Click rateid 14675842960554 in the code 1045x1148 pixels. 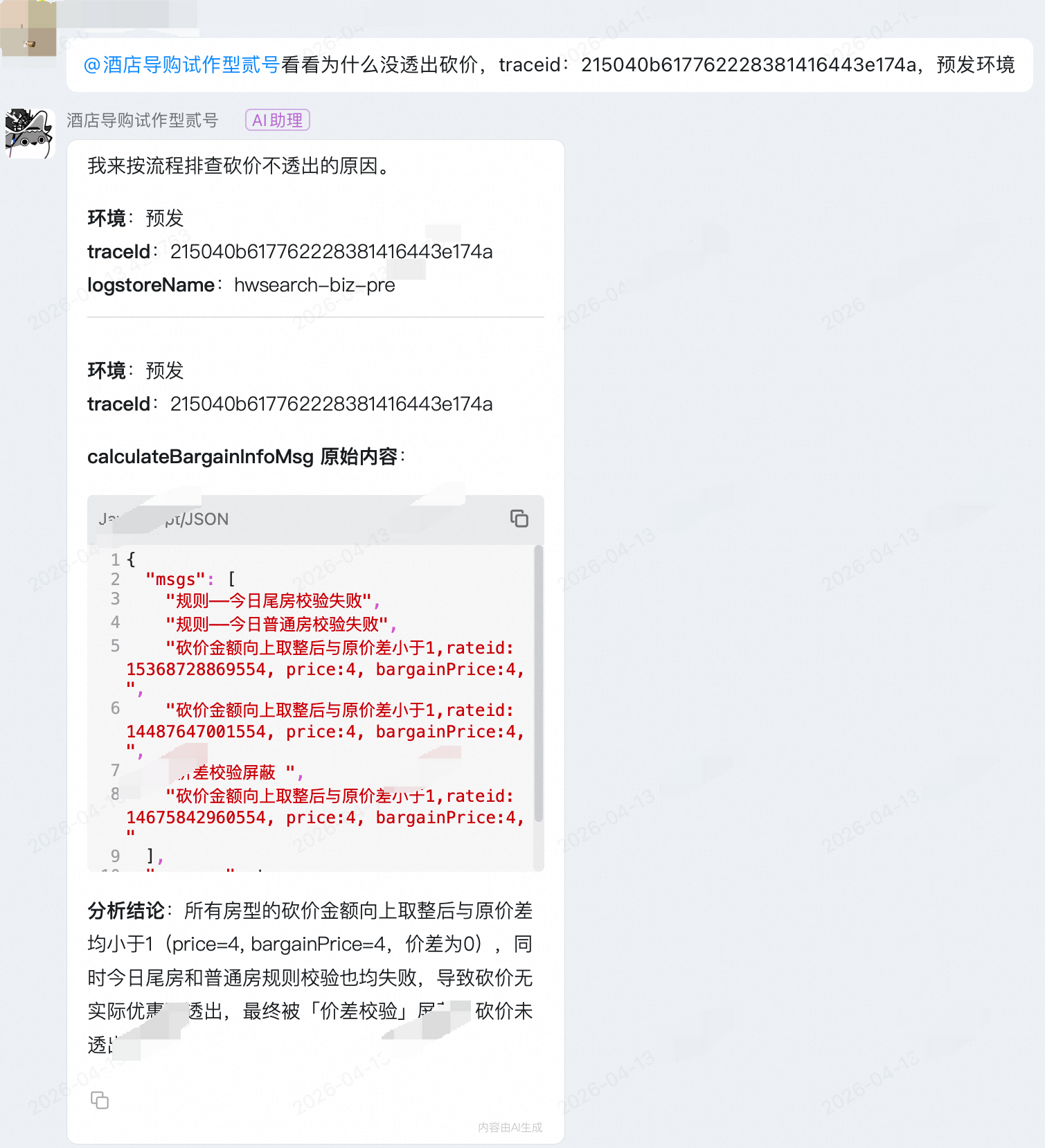pyautogui.click(x=196, y=818)
